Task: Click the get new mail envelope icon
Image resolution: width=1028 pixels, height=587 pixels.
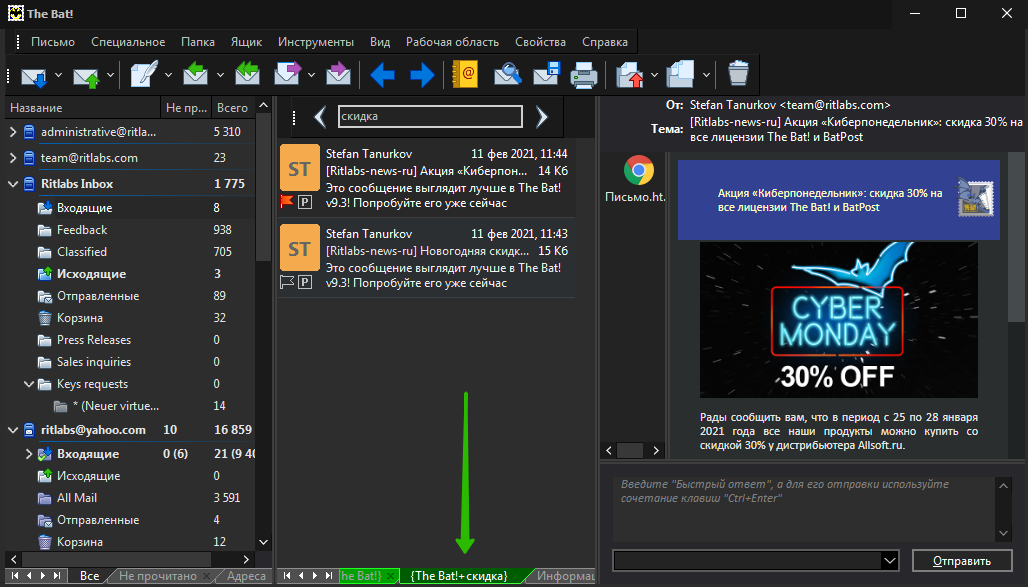Action: click(34, 75)
